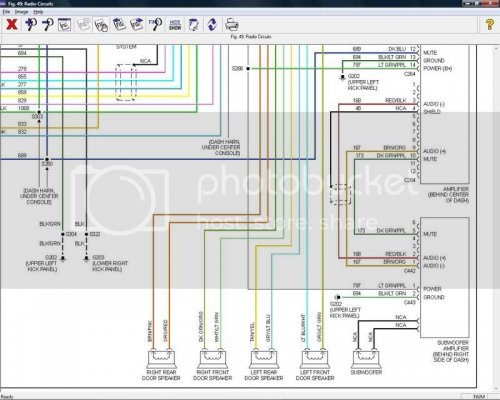500x400 pixels.
Task: Open the File menu
Action: [x=6, y=12]
